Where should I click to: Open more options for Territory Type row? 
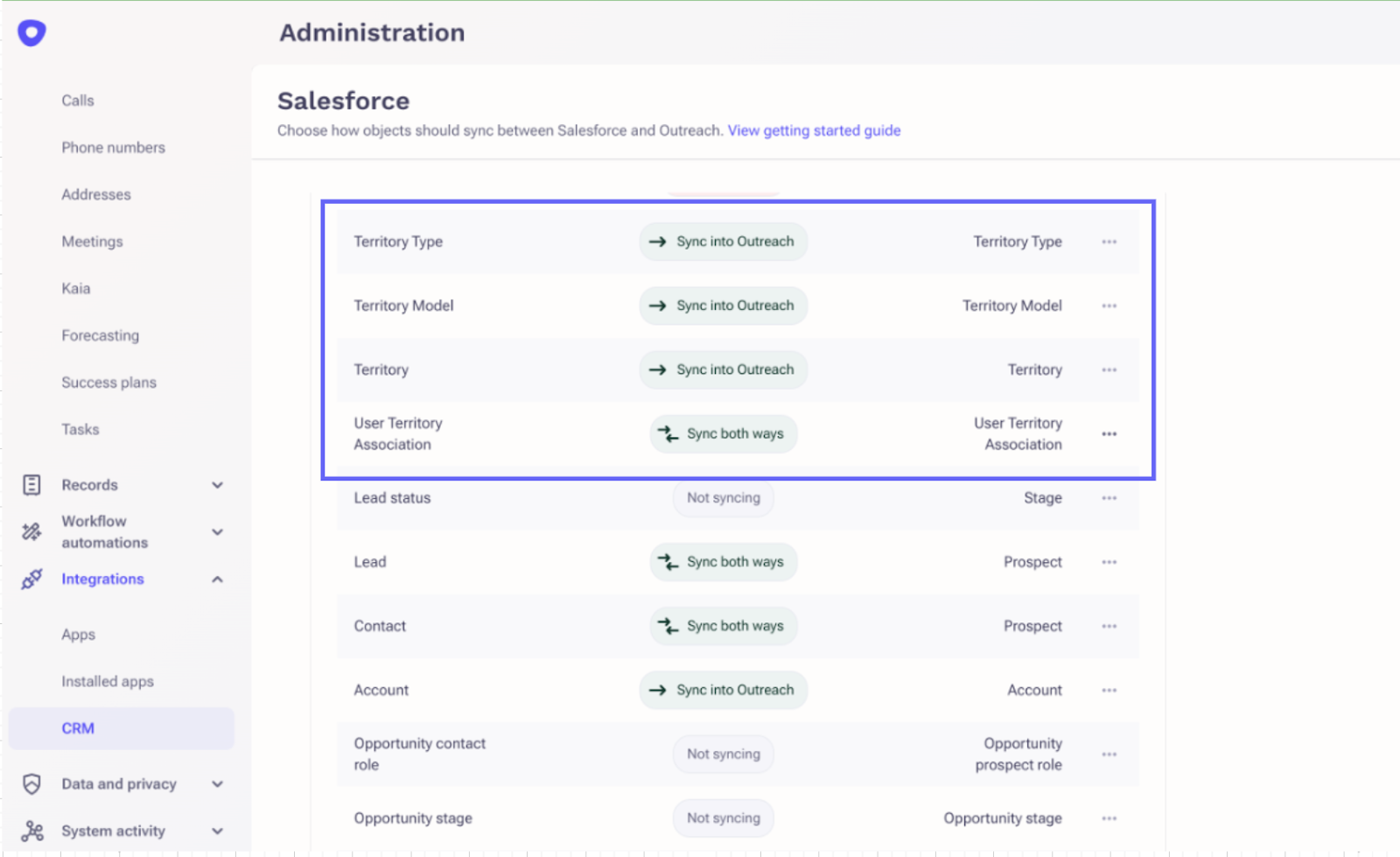pyautogui.click(x=1109, y=242)
